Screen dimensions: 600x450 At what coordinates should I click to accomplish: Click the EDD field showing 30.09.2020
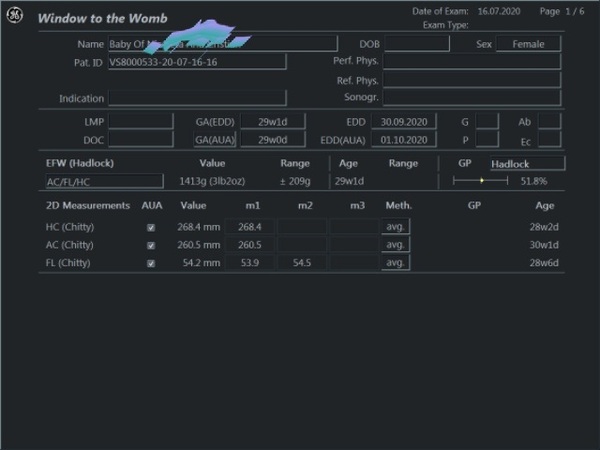point(404,122)
